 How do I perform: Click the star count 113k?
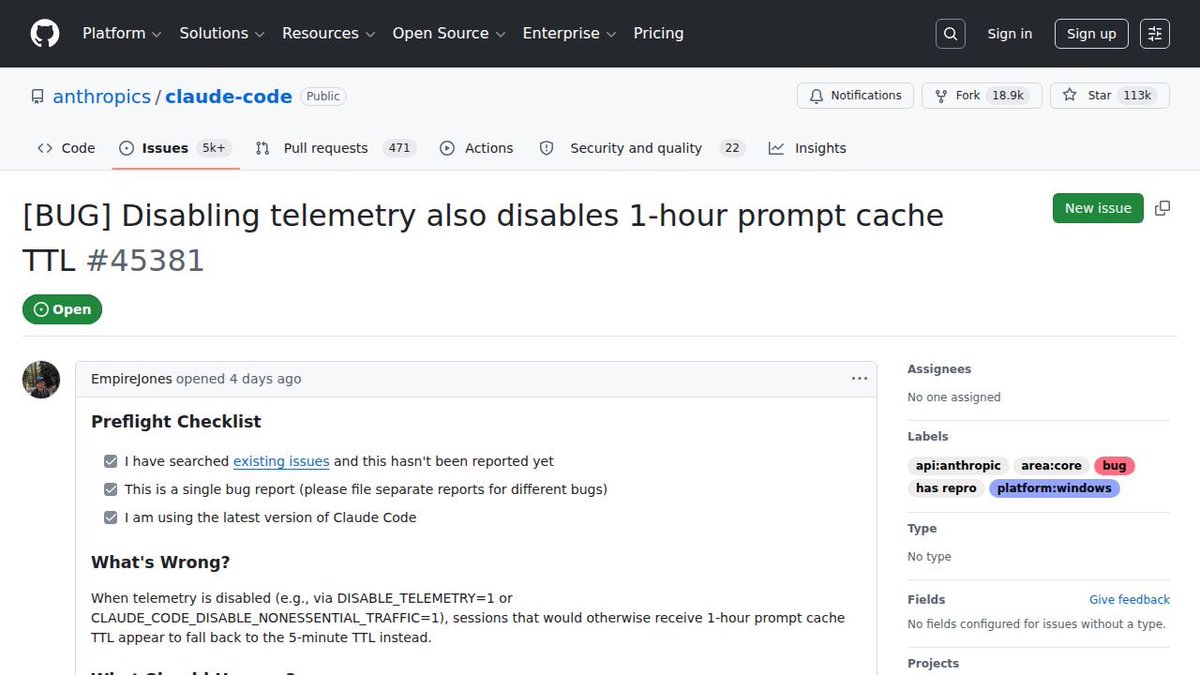click(x=1138, y=96)
